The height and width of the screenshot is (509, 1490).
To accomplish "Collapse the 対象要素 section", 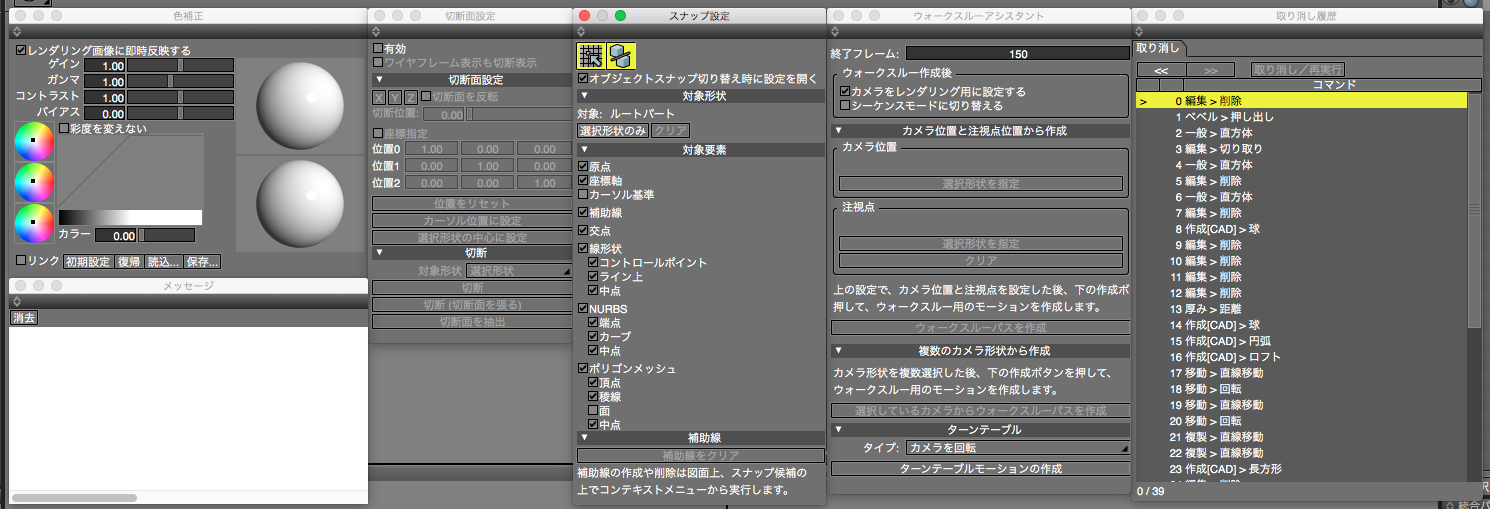I will [x=583, y=150].
